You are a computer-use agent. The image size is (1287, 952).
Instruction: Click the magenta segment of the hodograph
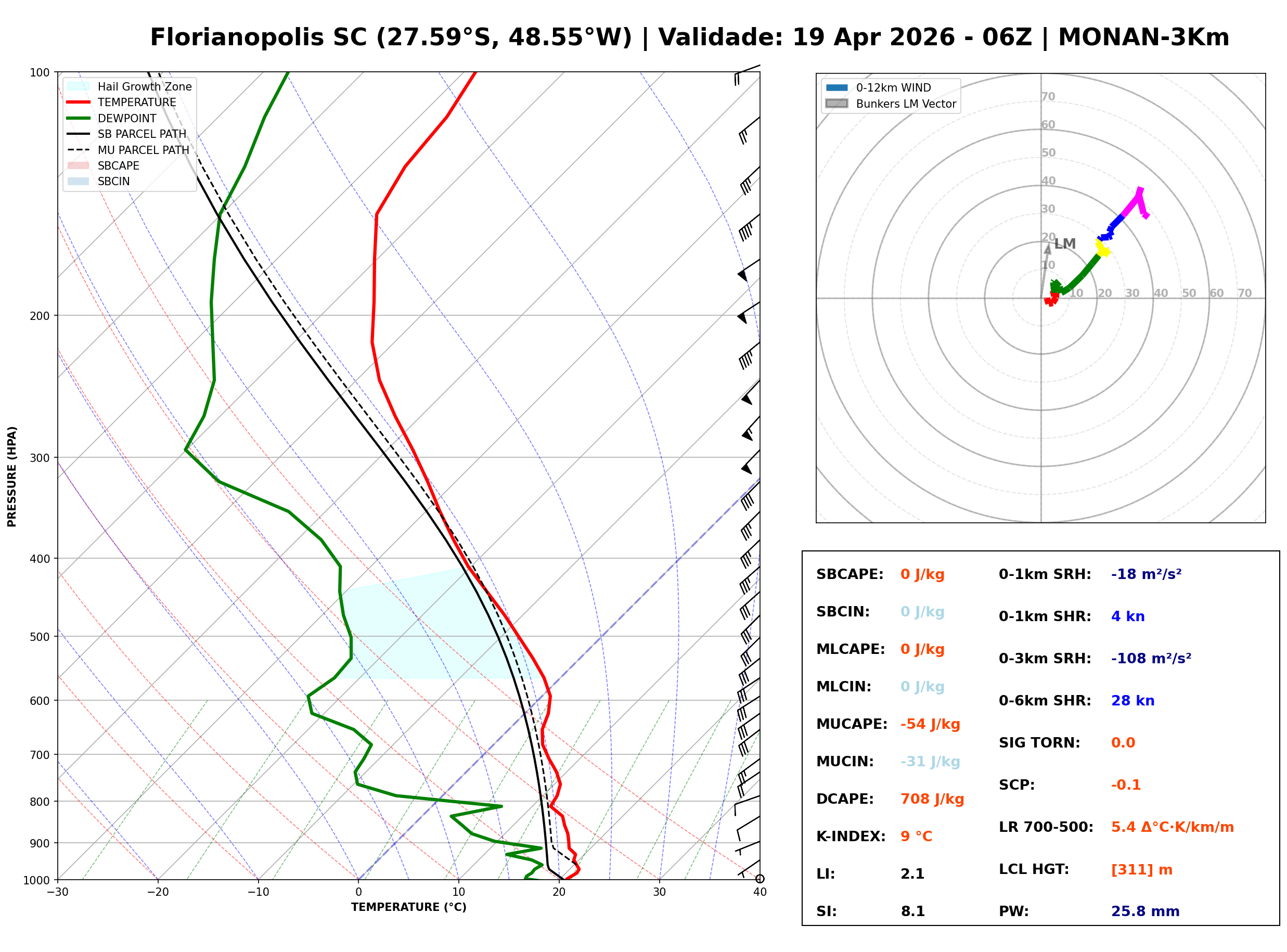coord(1131,205)
